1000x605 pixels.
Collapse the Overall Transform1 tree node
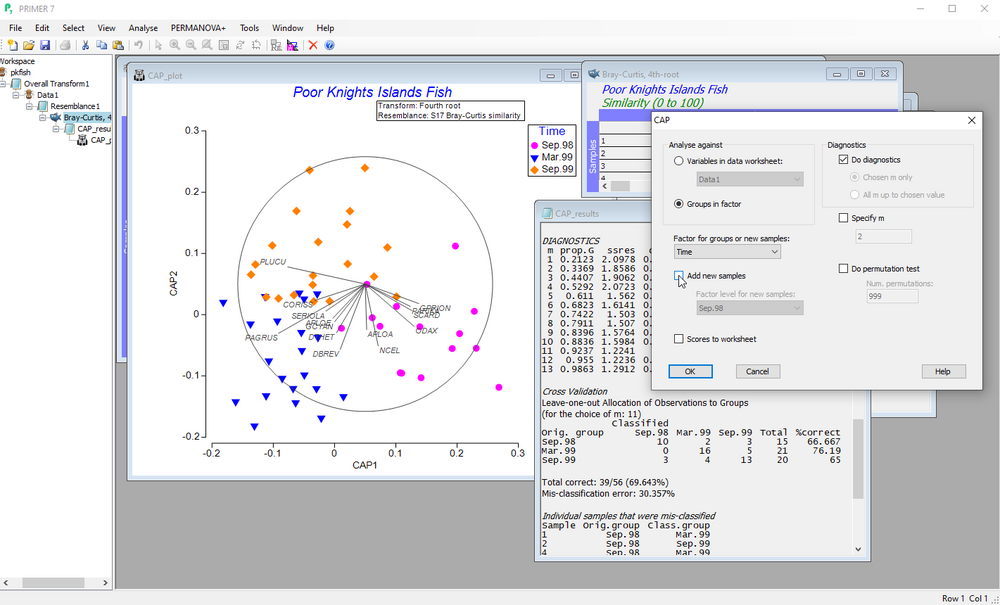[x=5, y=84]
